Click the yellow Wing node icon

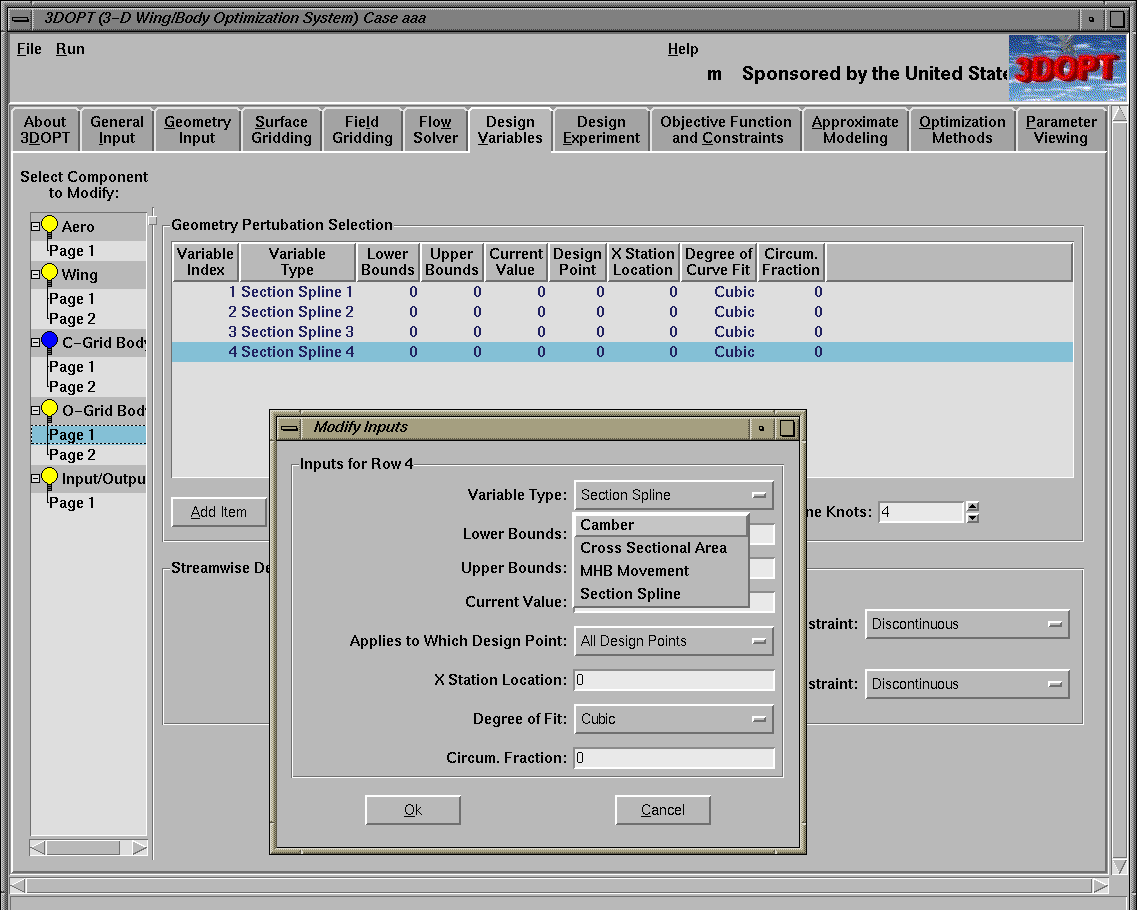point(49,273)
